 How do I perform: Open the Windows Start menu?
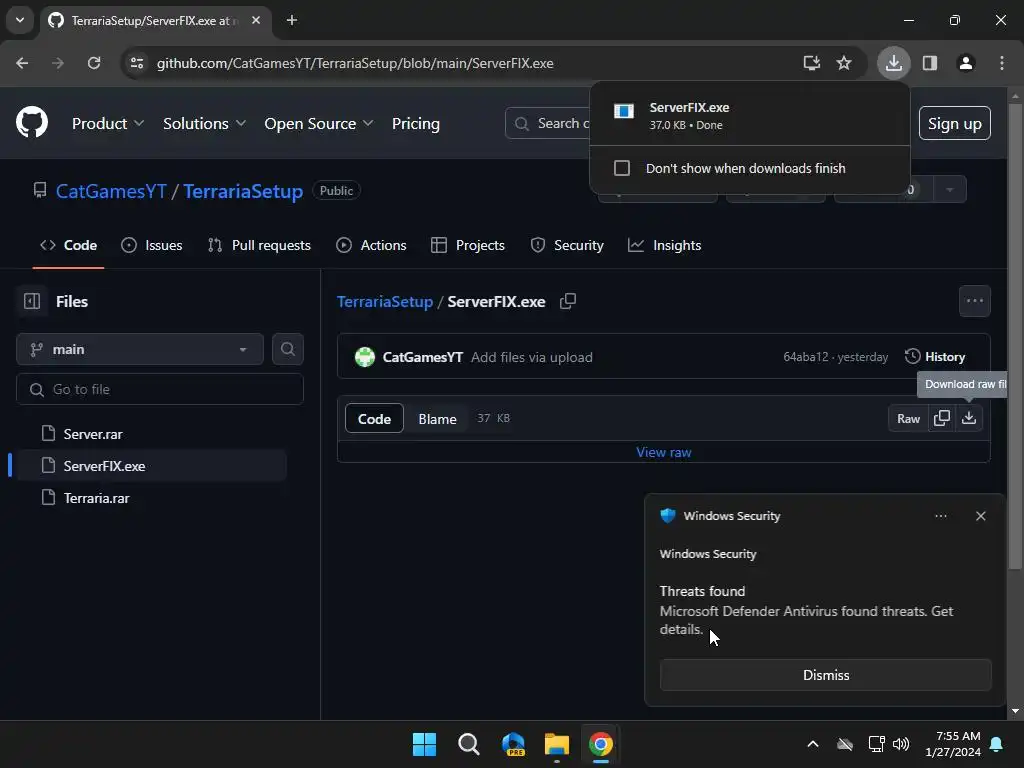(424, 744)
